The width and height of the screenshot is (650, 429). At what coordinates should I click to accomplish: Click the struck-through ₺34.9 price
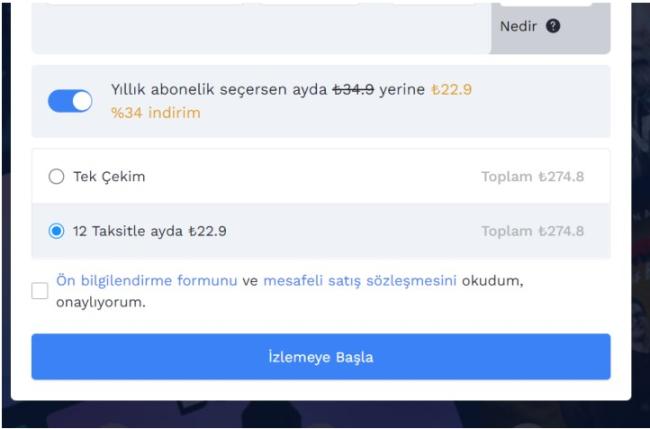[x=353, y=90]
